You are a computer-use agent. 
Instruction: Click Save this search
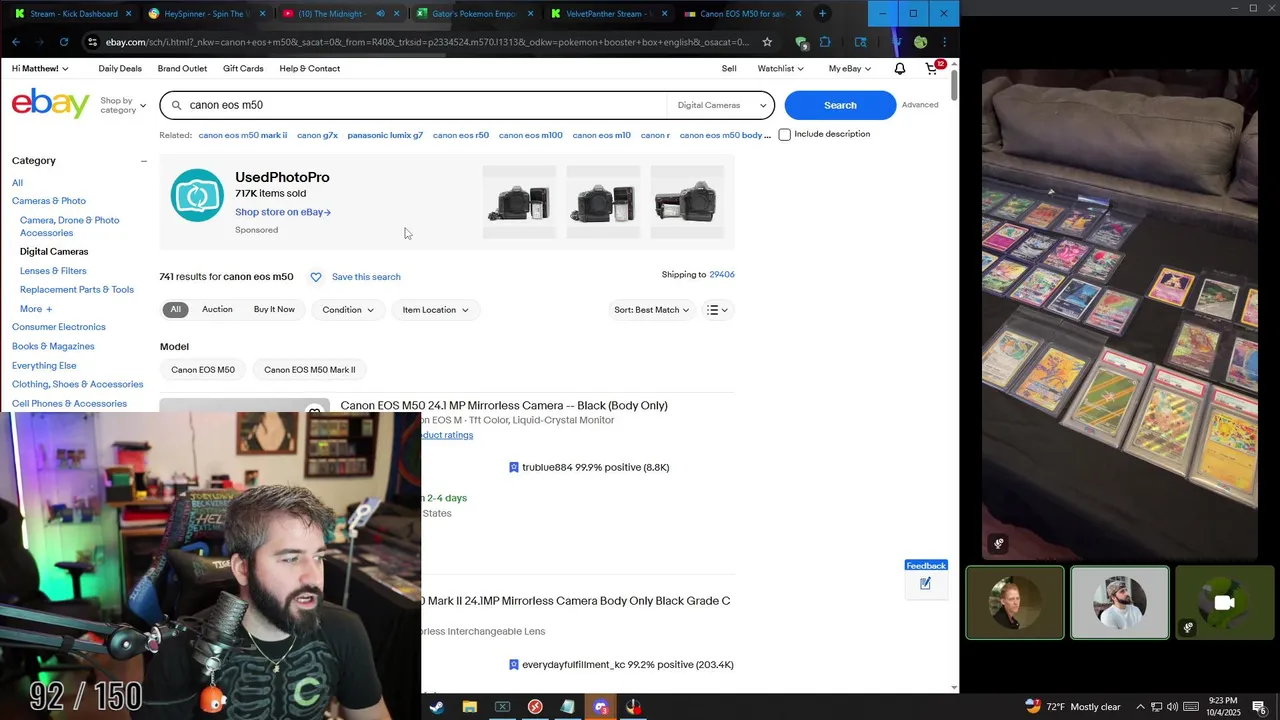coord(366,277)
